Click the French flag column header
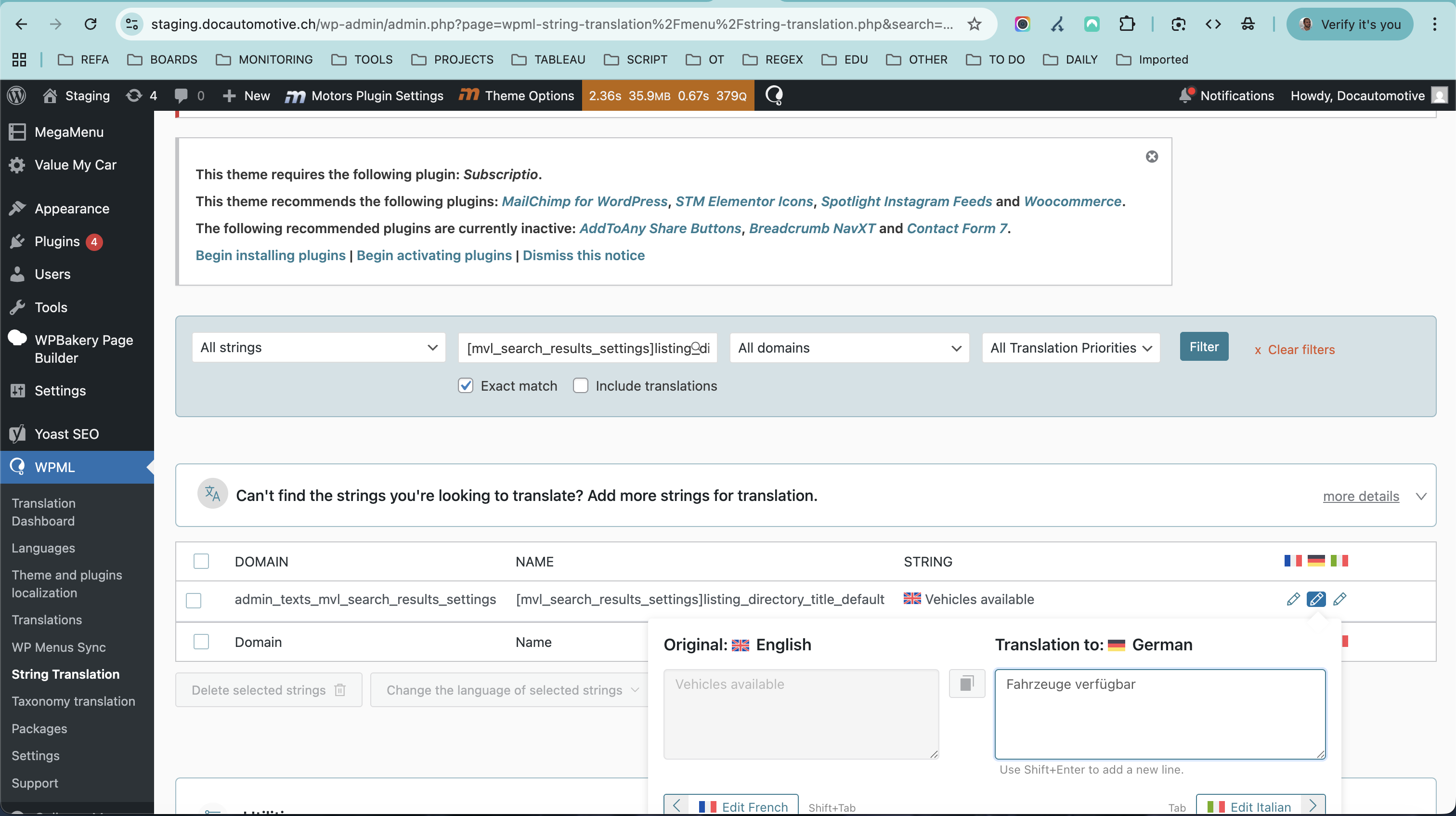Viewport: 1456px width, 816px height. [x=1293, y=560]
